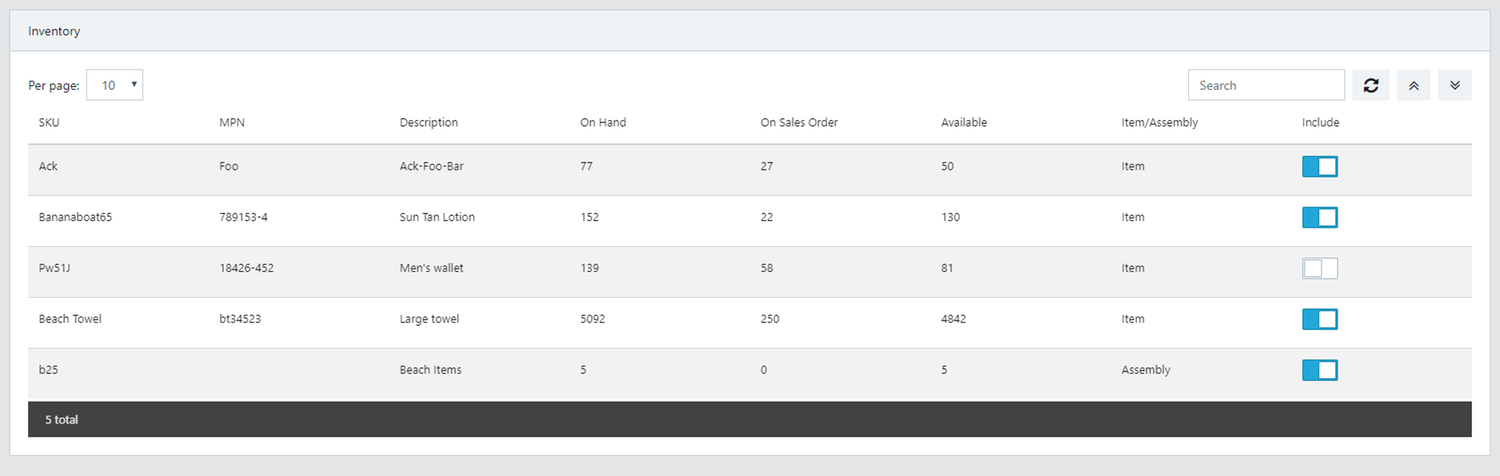
Task: Click On Sales Order value 58
Action: [767, 268]
